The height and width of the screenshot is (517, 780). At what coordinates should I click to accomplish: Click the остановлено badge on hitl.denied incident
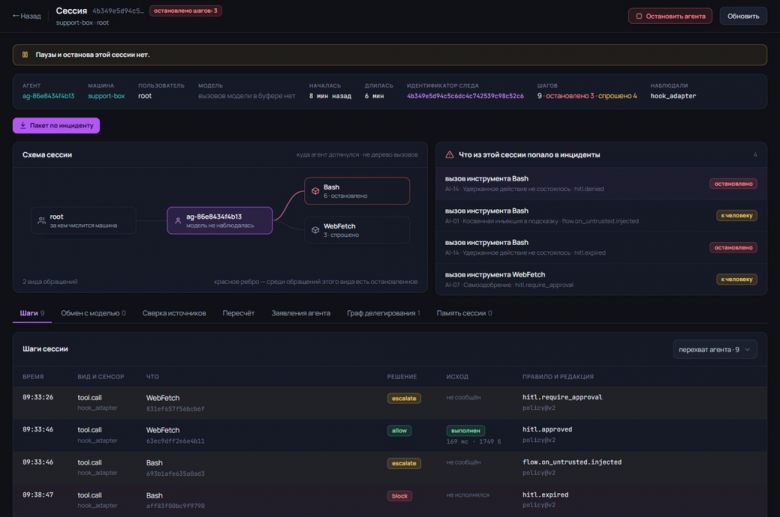pos(733,184)
